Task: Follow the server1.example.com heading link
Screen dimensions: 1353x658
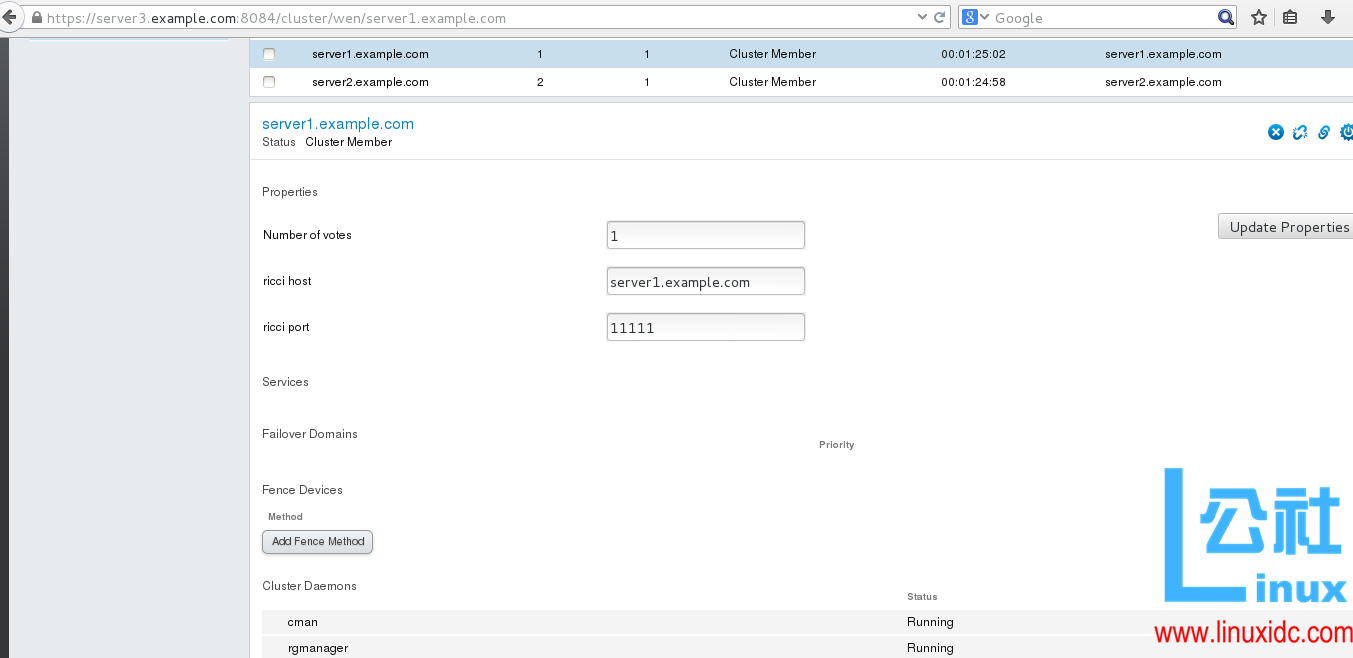Action: (x=337, y=123)
